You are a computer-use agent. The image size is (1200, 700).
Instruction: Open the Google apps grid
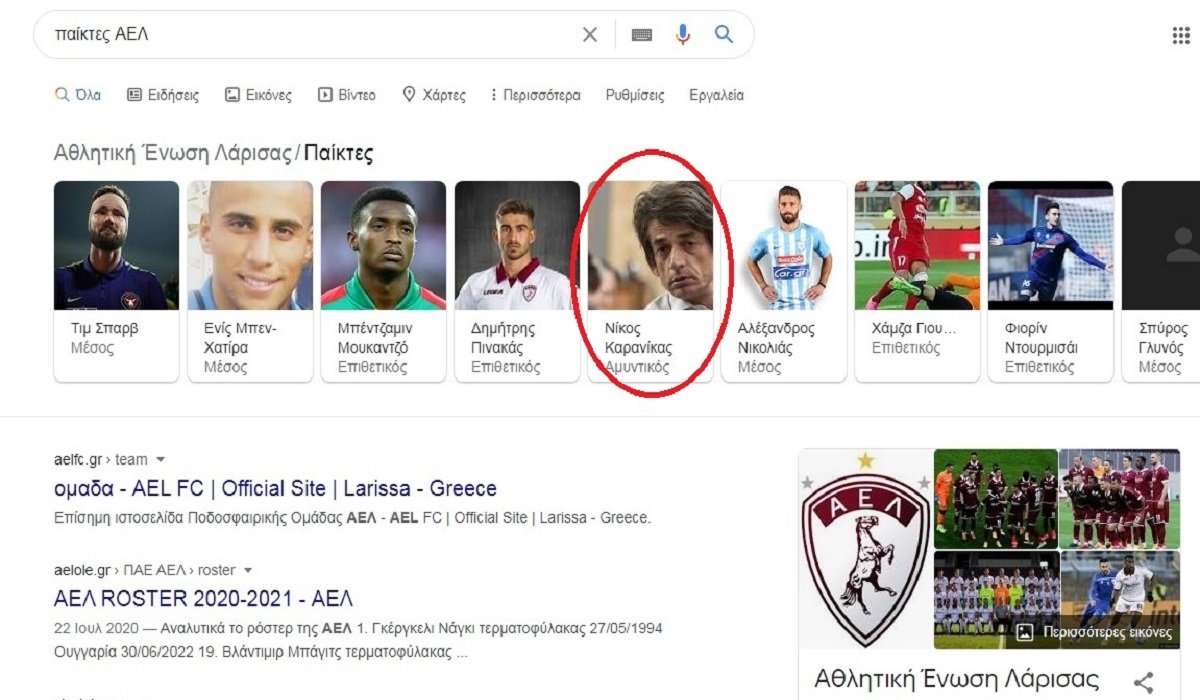1180,36
